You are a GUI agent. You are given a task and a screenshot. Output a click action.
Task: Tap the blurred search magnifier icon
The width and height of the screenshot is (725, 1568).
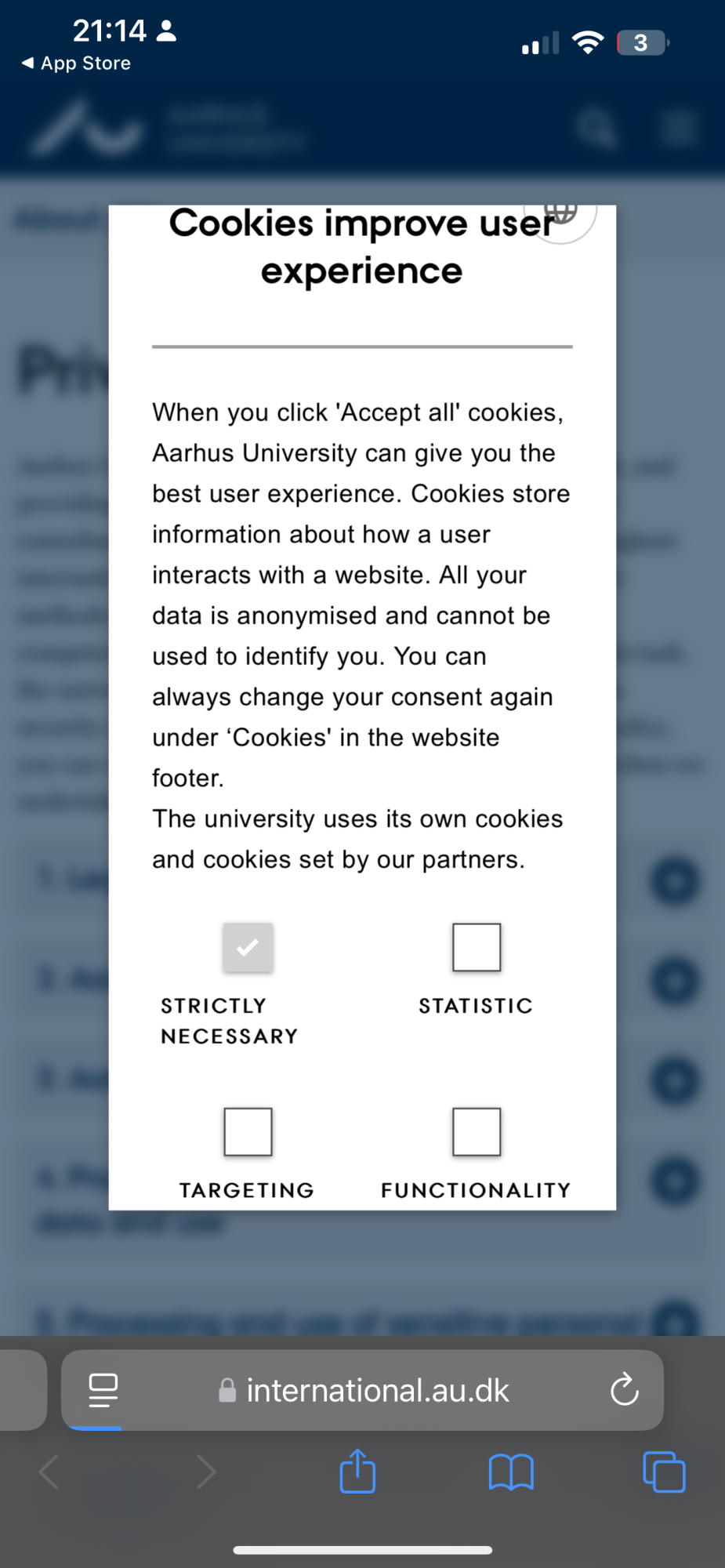tap(596, 129)
